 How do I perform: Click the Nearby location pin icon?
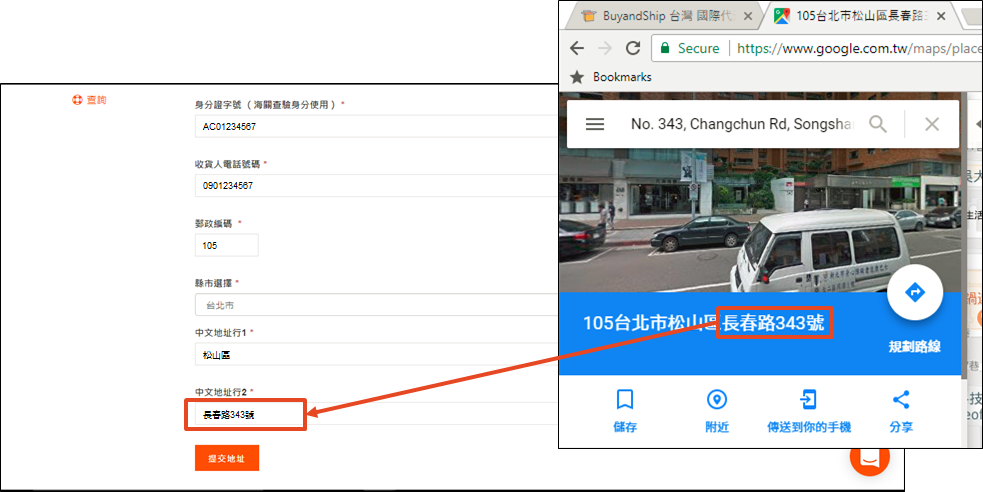(716, 400)
